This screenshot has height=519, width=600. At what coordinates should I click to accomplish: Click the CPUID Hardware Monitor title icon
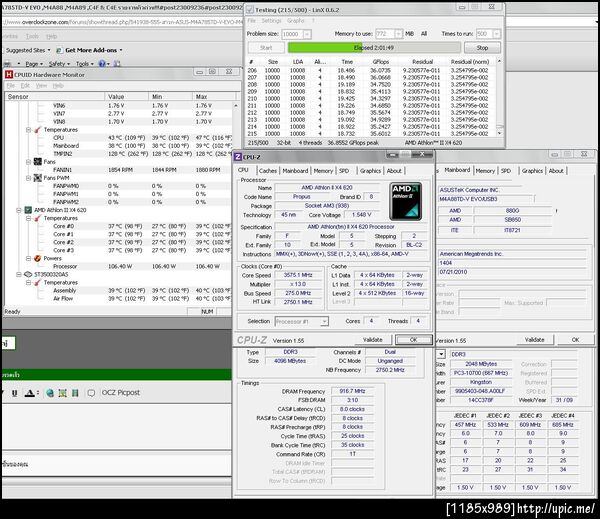[9, 73]
